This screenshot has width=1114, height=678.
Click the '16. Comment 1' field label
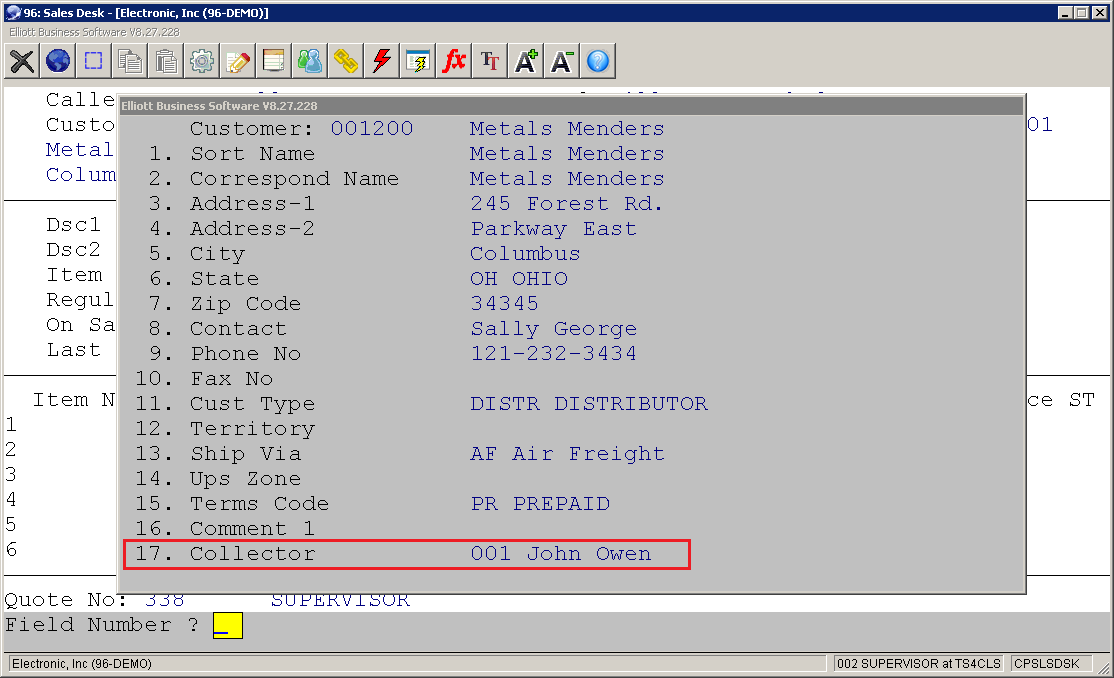tap(225, 529)
